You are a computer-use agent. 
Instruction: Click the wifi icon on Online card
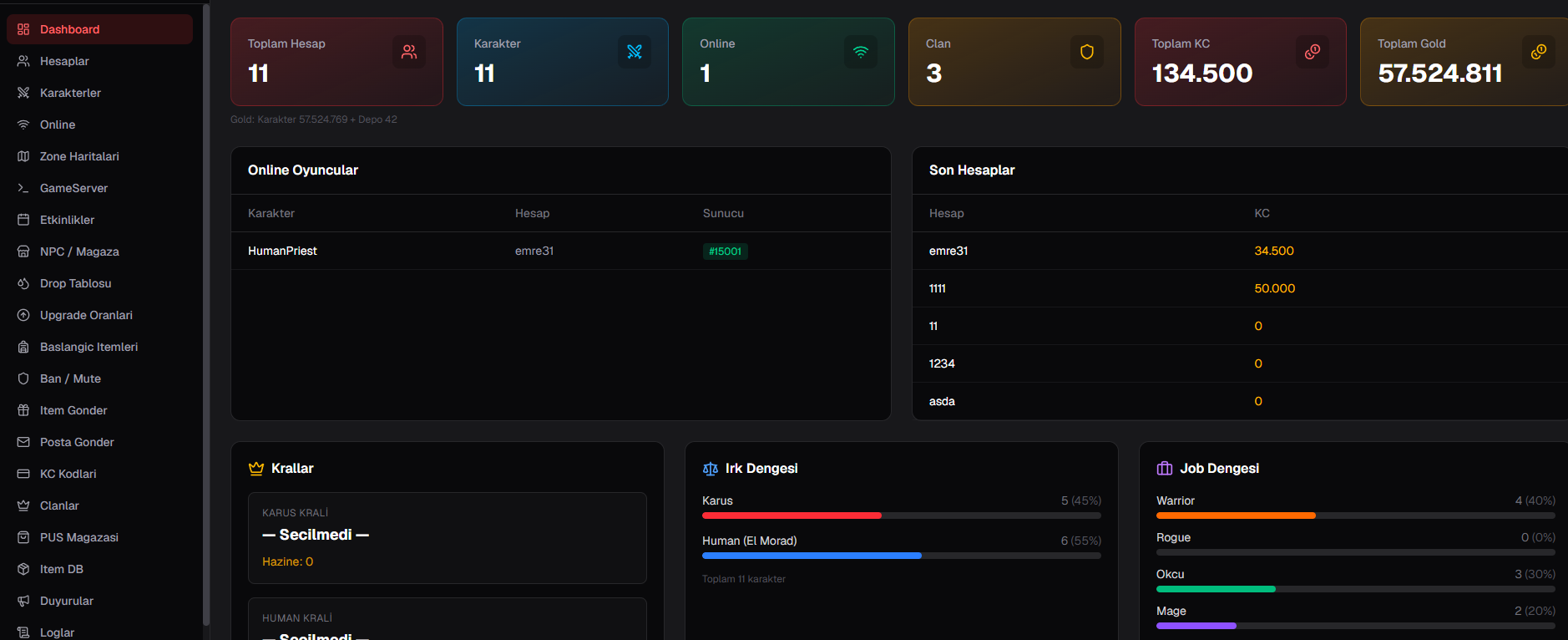click(861, 52)
